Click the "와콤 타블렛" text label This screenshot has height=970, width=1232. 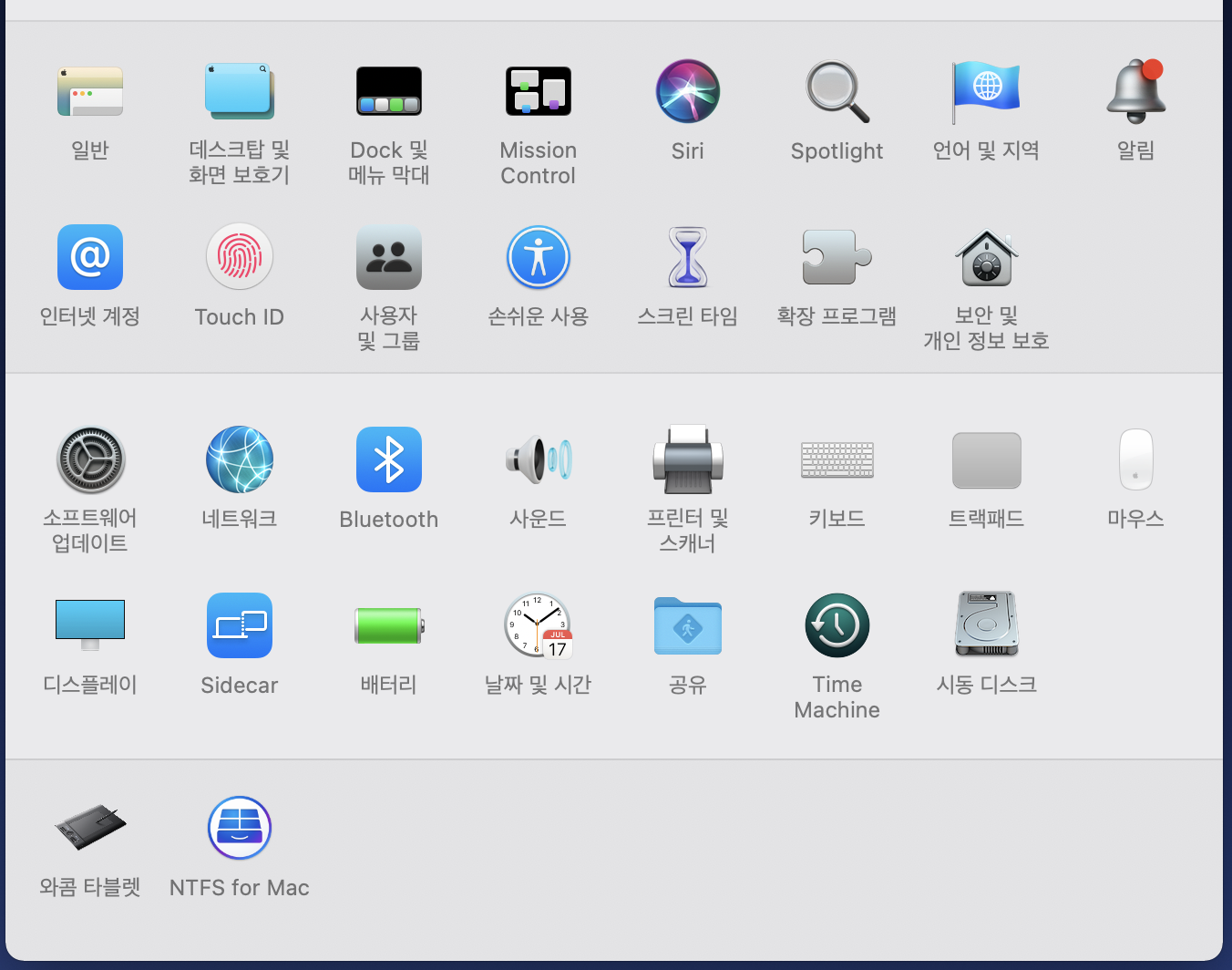pos(90,887)
